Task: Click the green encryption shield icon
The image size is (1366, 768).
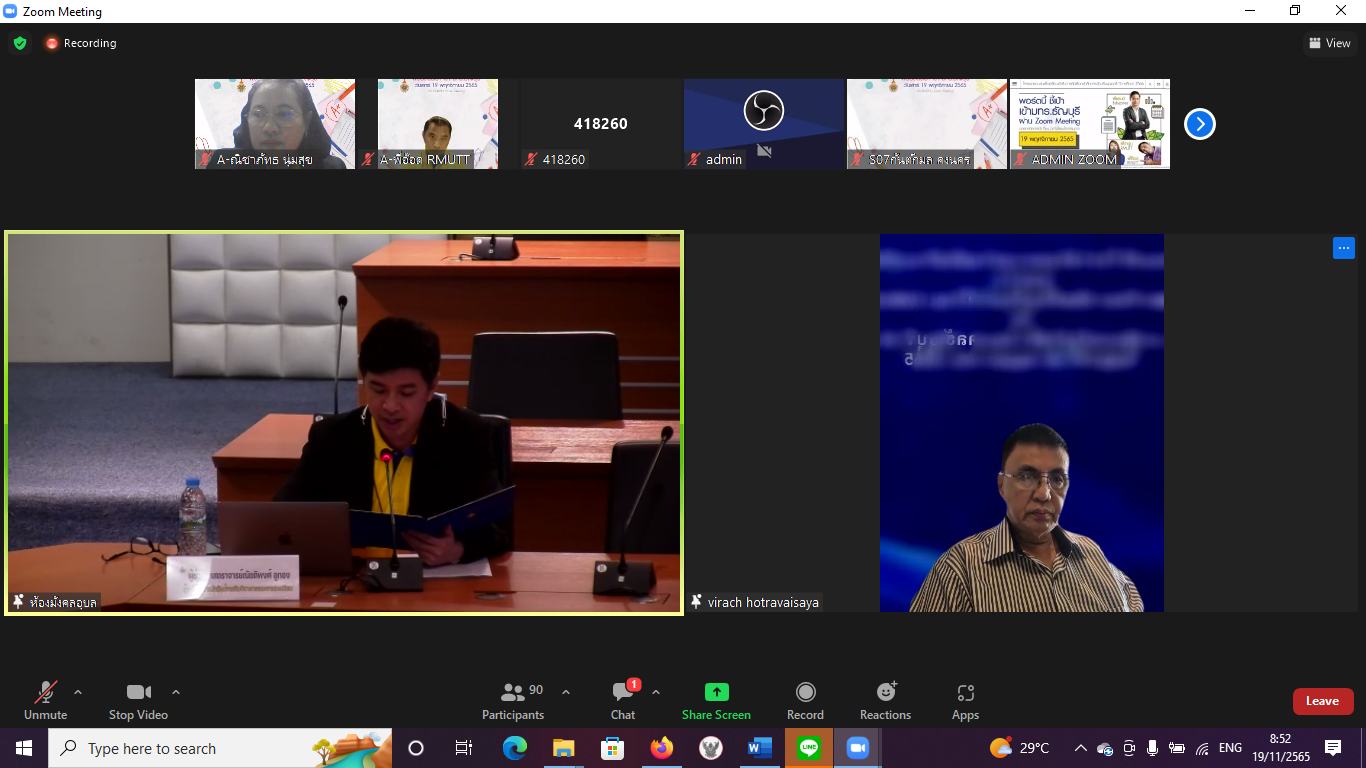Action: coord(20,43)
